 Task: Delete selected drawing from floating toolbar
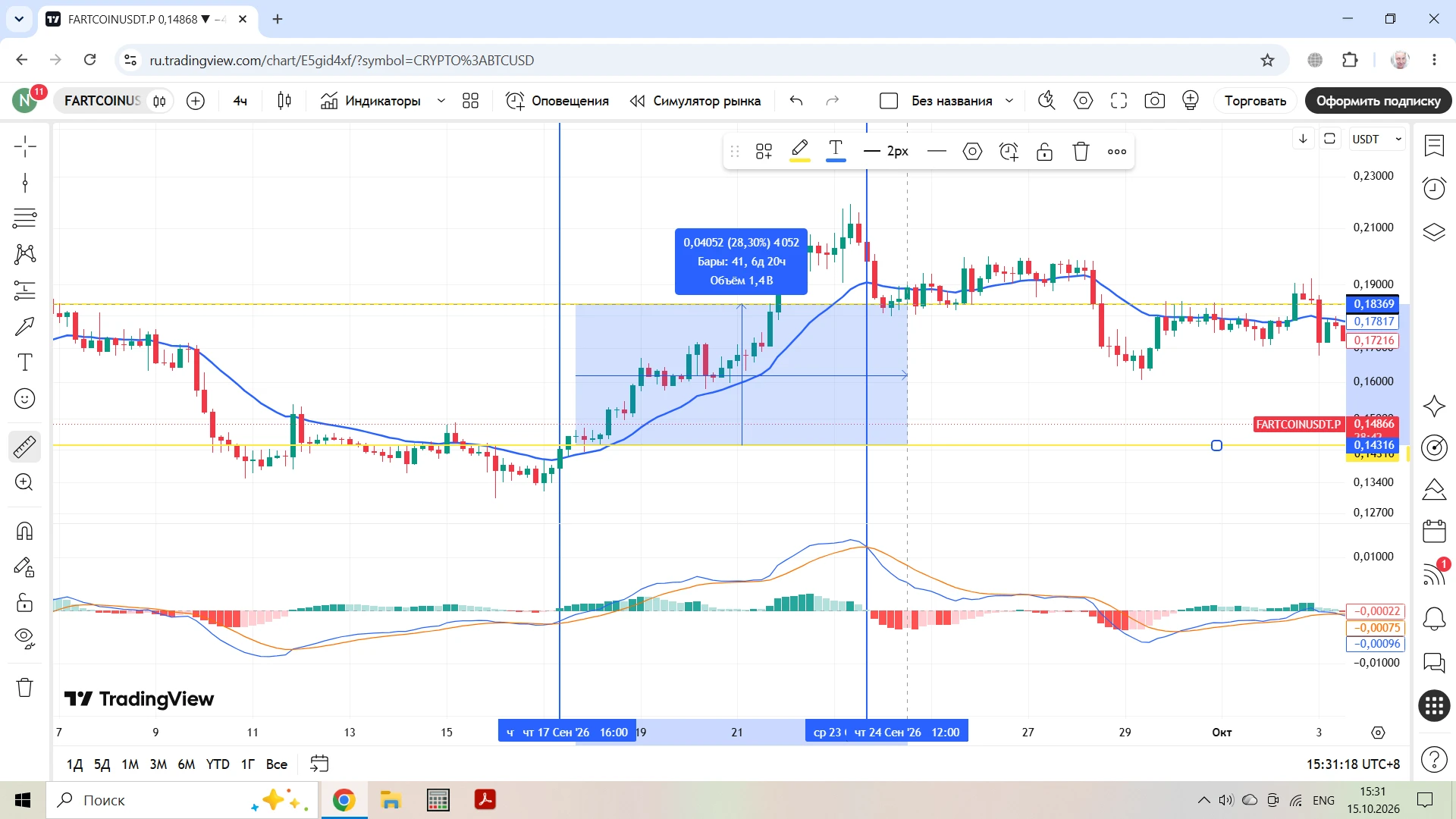point(1081,152)
